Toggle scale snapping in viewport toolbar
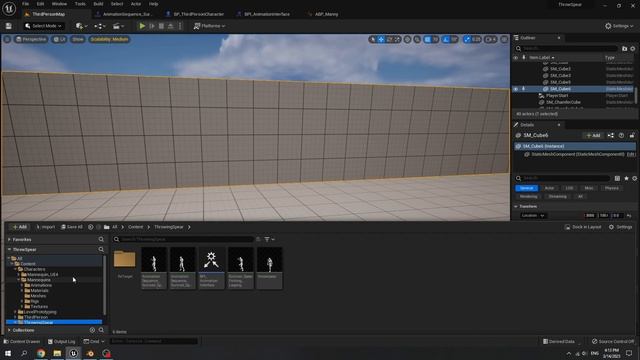640x360 pixels. pyautogui.click(x=467, y=40)
